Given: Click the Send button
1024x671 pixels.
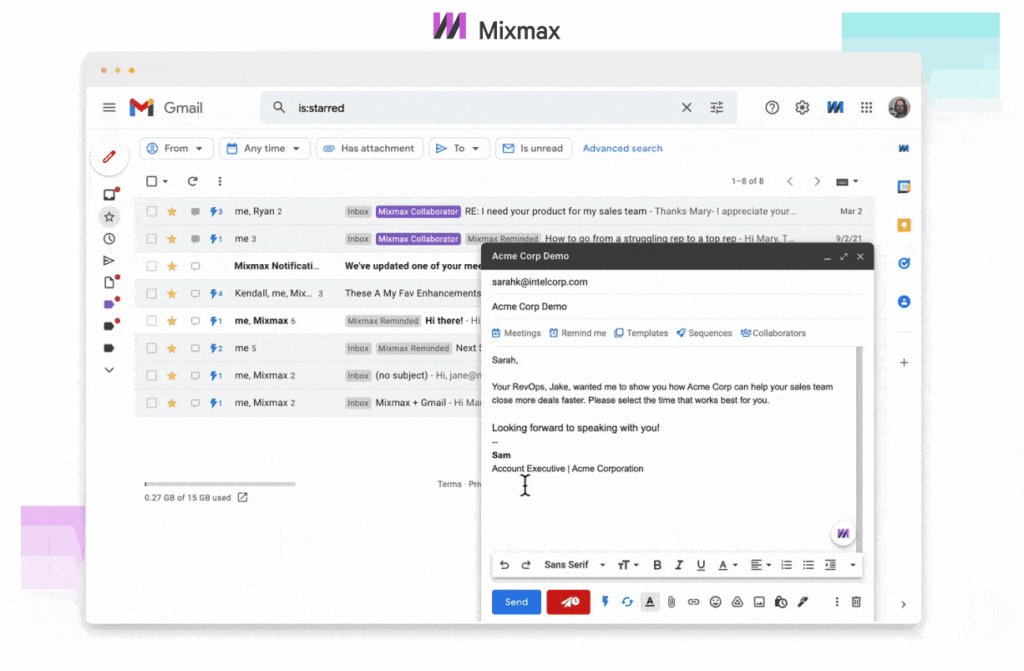Looking at the screenshot, I should tap(516, 602).
